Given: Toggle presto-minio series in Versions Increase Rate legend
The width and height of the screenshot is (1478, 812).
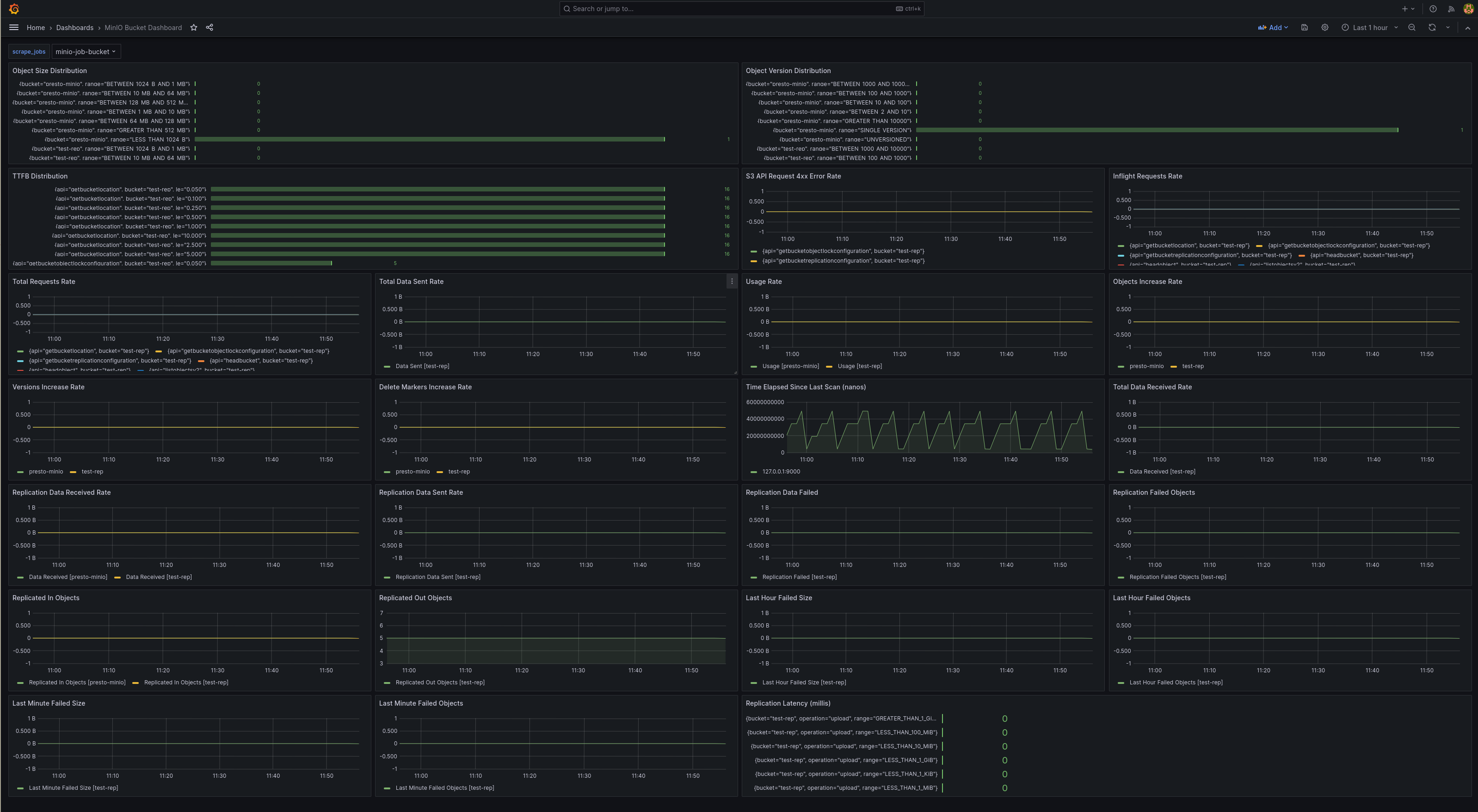Looking at the screenshot, I should click(45, 472).
